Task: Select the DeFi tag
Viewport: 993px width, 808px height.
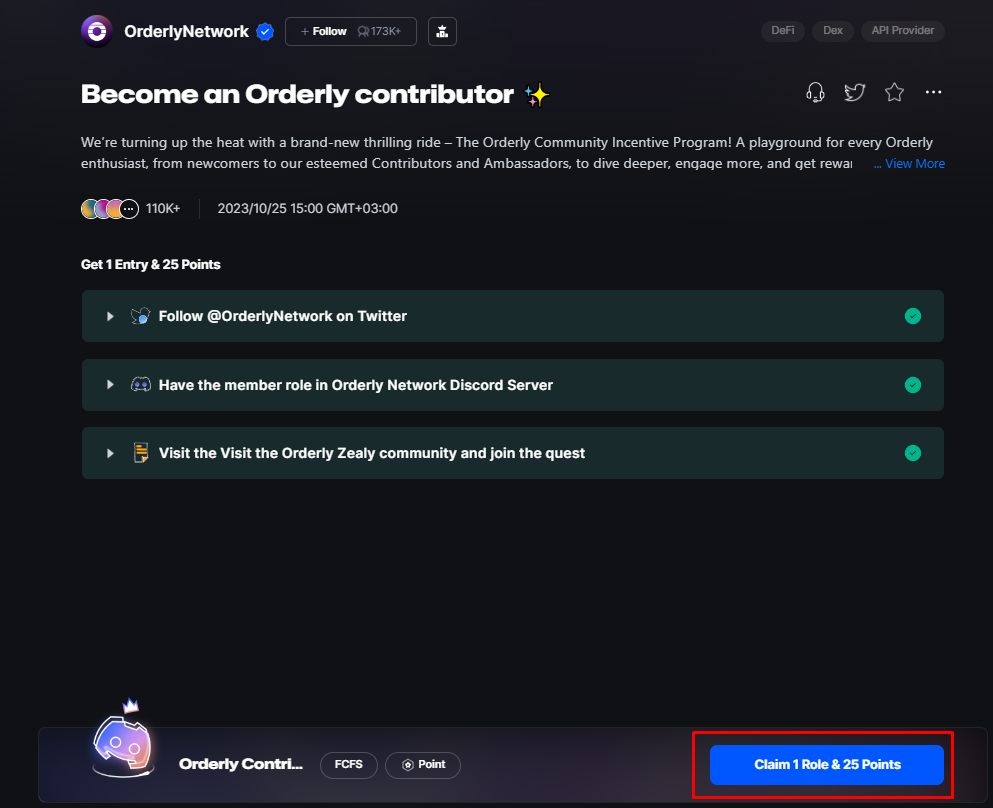Action: click(783, 30)
